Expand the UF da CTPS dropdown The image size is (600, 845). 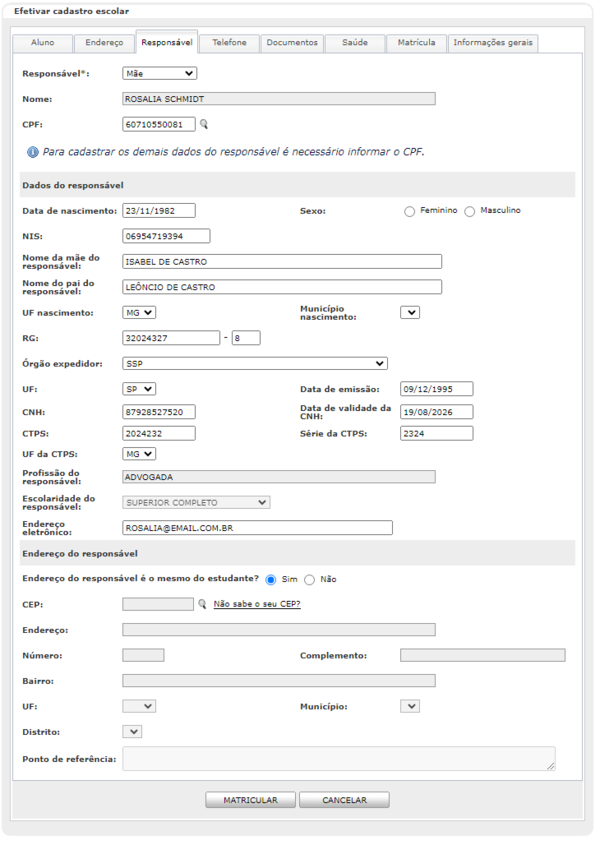139,454
